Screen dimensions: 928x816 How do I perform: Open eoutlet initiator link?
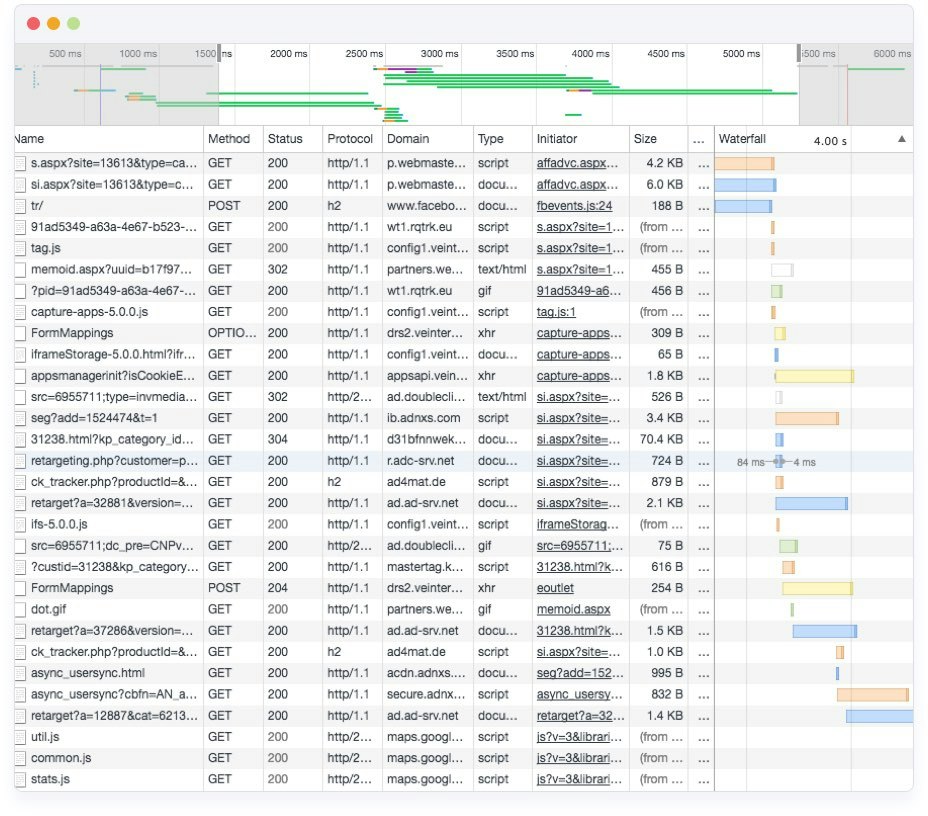[555, 588]
